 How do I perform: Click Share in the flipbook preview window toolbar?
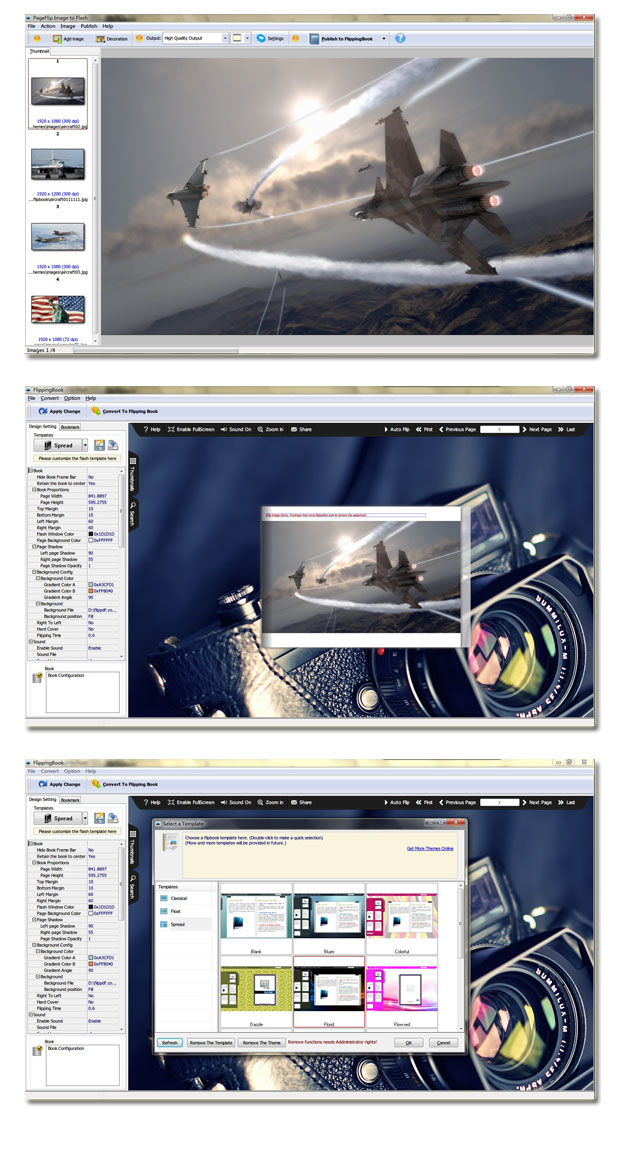pyautogui.click(x=301, y=429)
